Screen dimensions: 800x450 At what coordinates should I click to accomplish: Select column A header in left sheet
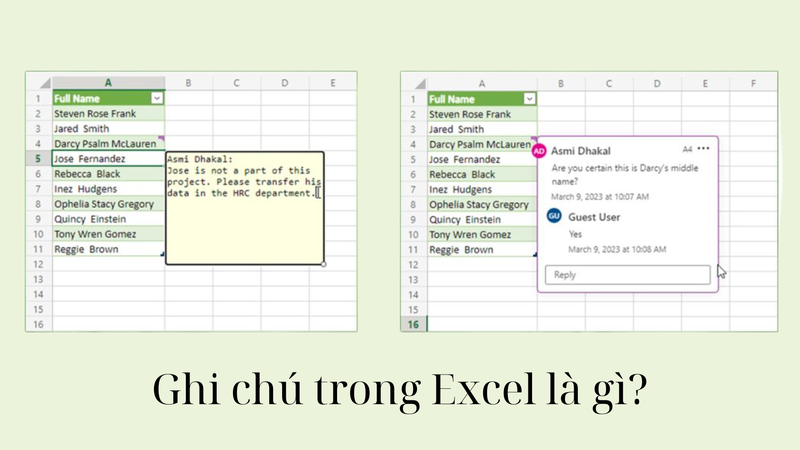(108, 83)
